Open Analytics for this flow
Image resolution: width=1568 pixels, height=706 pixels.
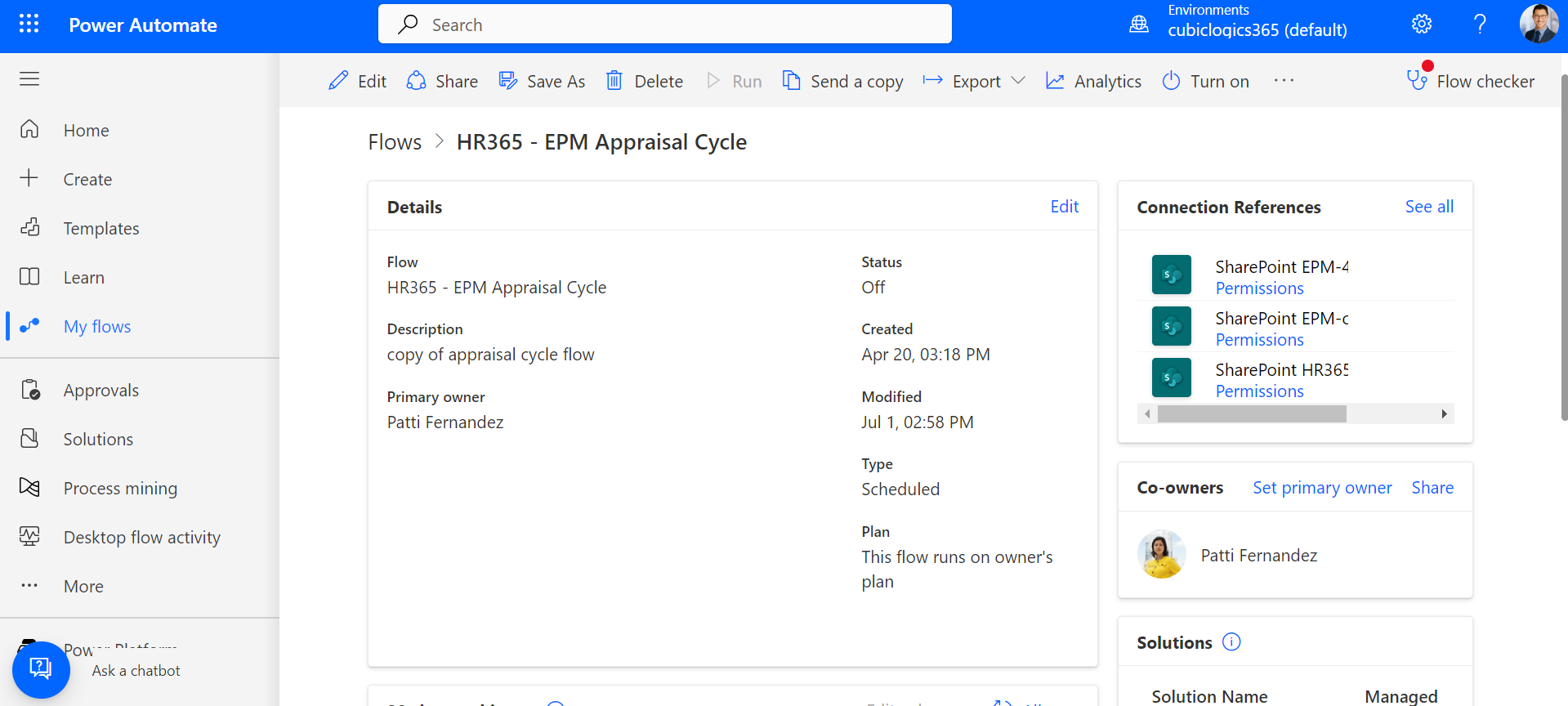[x=1093, y=81]
